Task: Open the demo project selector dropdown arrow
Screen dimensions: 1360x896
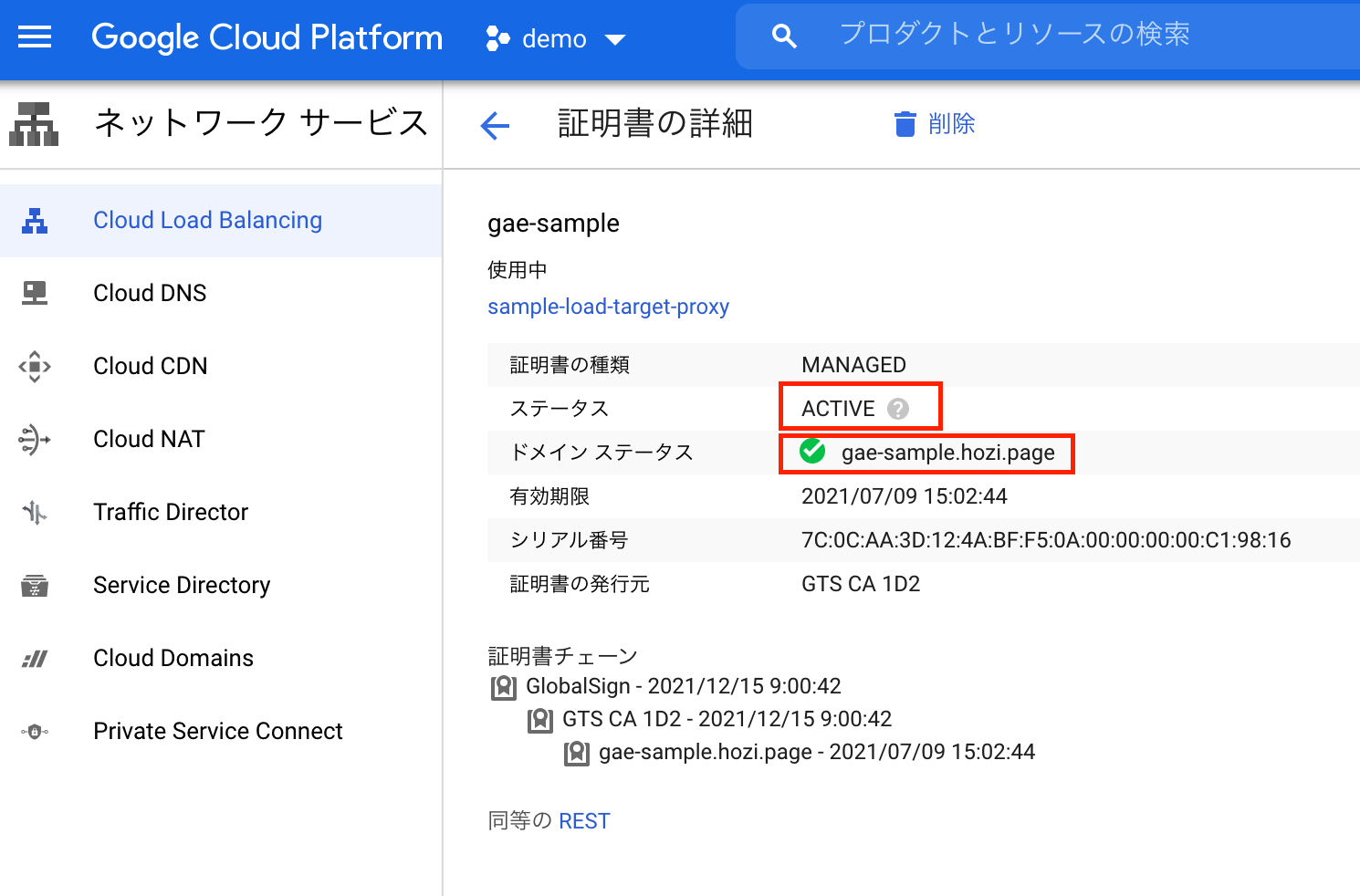Action: coord(615,40)
